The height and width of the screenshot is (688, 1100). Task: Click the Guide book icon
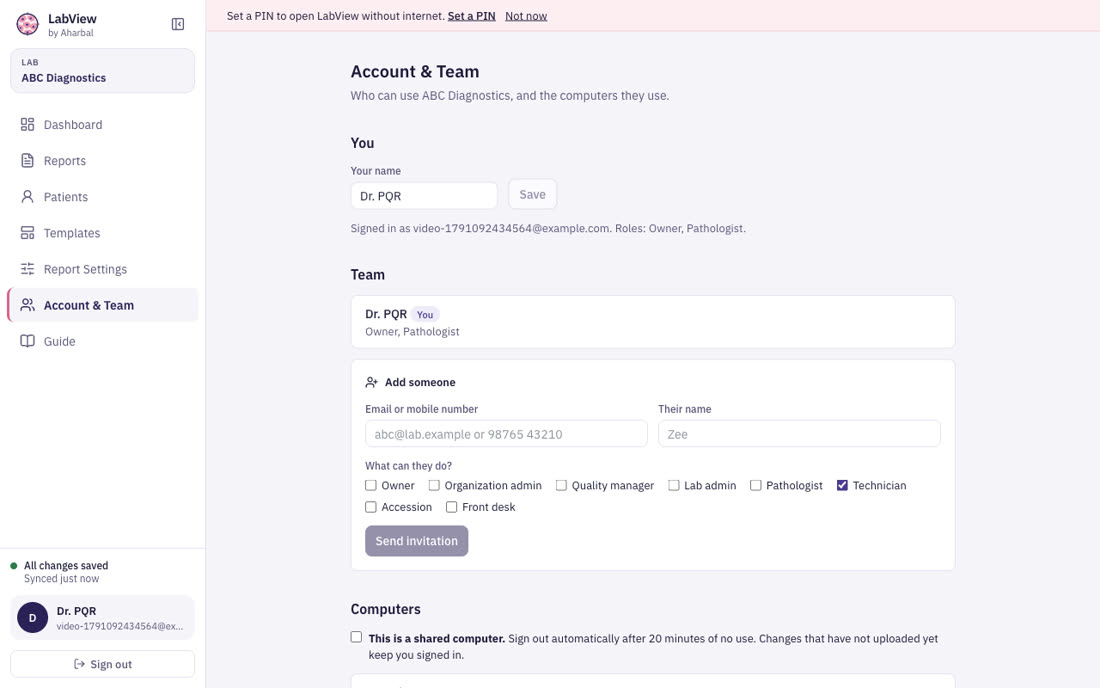pyautogui.click(x=27, y=341)
